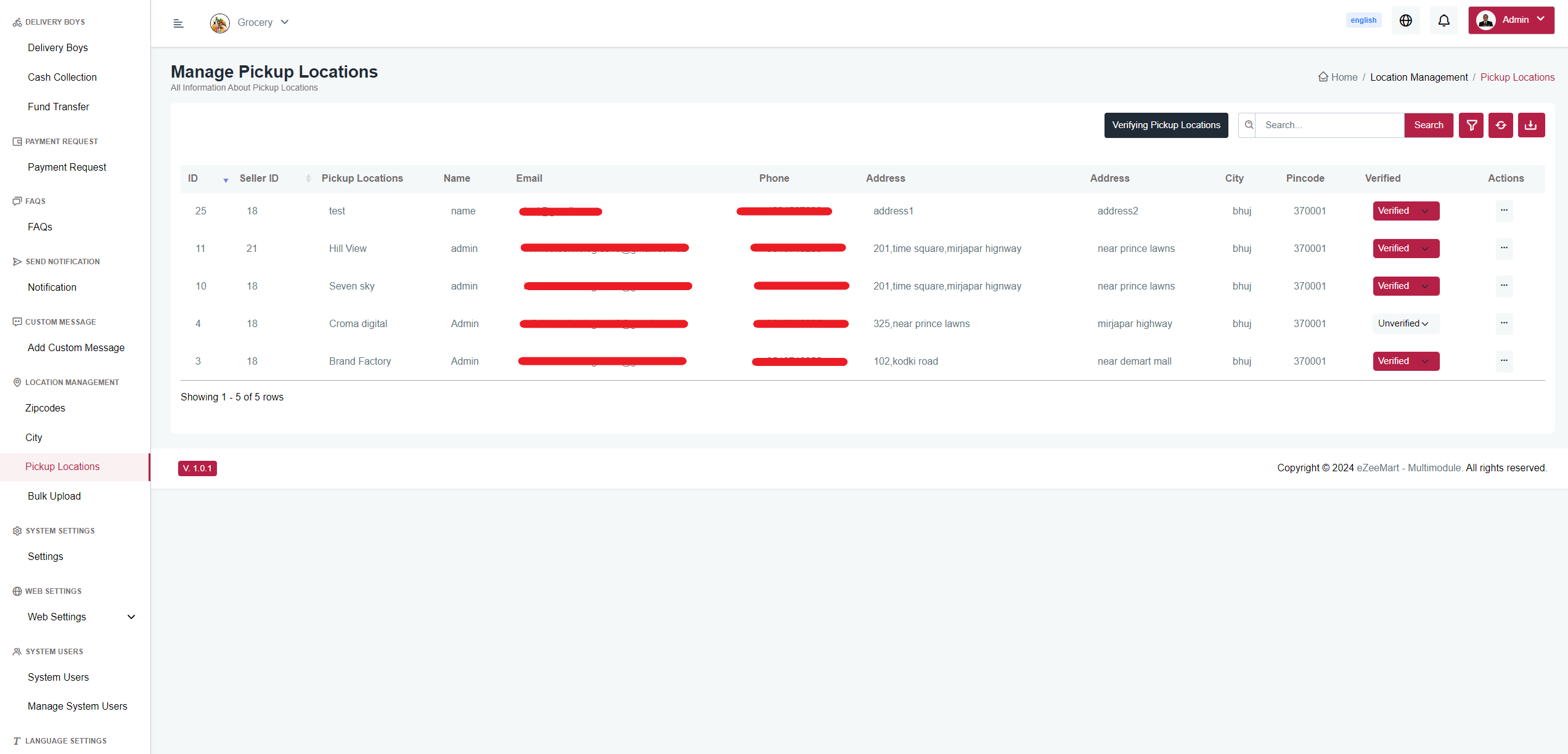Click the Home breadcrumb link

click(x=1344, y=77)
